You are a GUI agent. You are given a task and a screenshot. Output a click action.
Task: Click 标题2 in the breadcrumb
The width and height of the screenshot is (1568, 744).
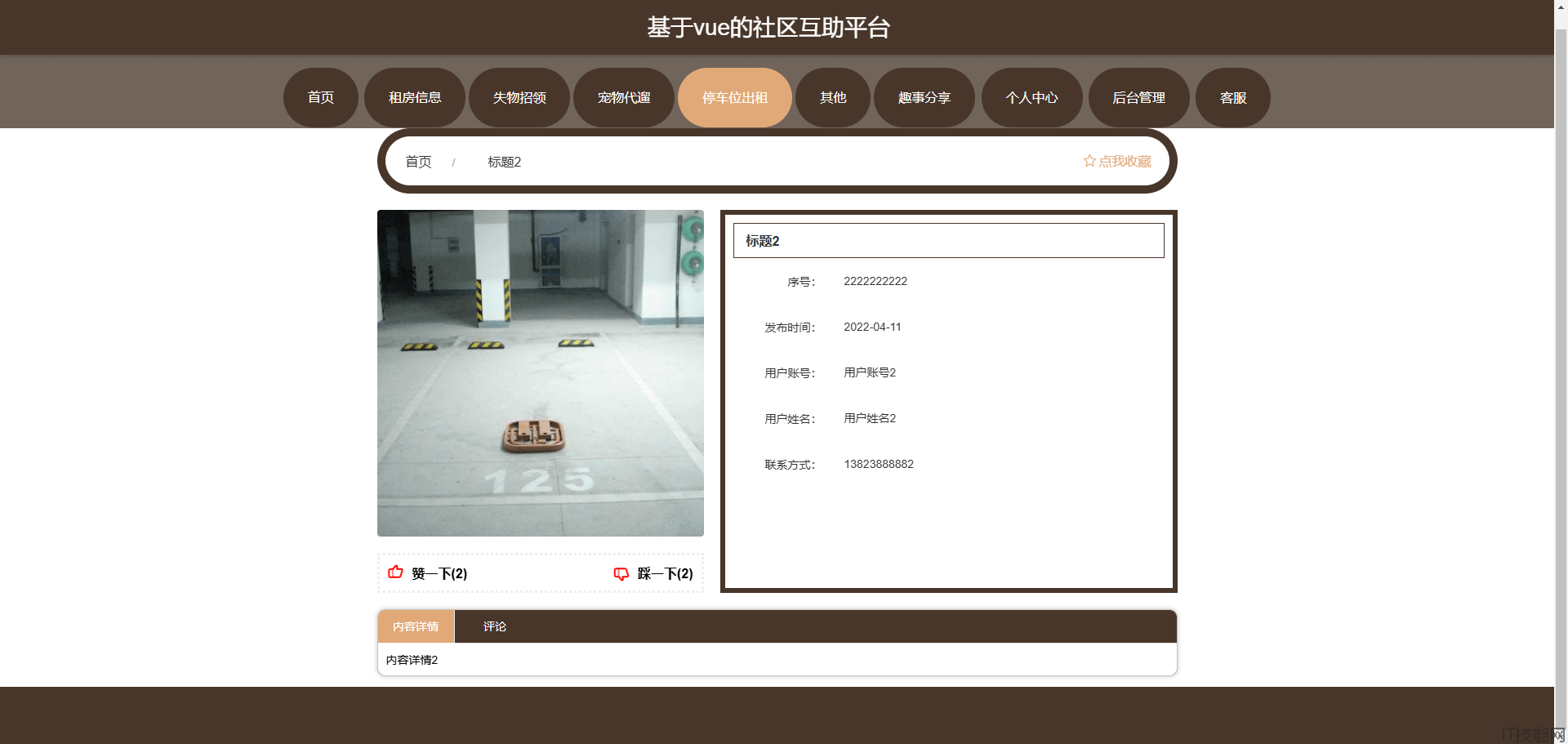tap(504, 162)
